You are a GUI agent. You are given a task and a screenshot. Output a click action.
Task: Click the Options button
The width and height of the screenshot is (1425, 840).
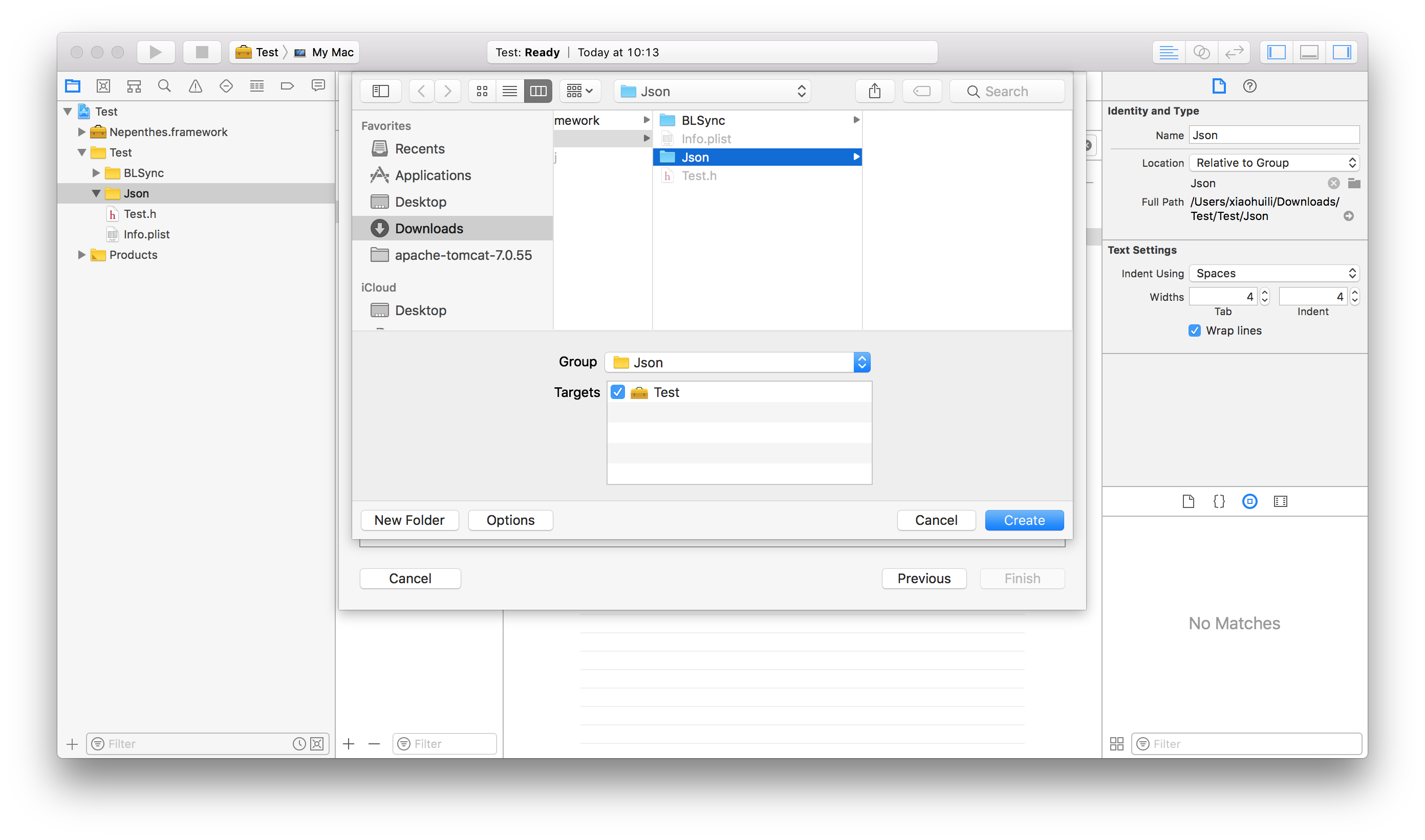[510, 520]
